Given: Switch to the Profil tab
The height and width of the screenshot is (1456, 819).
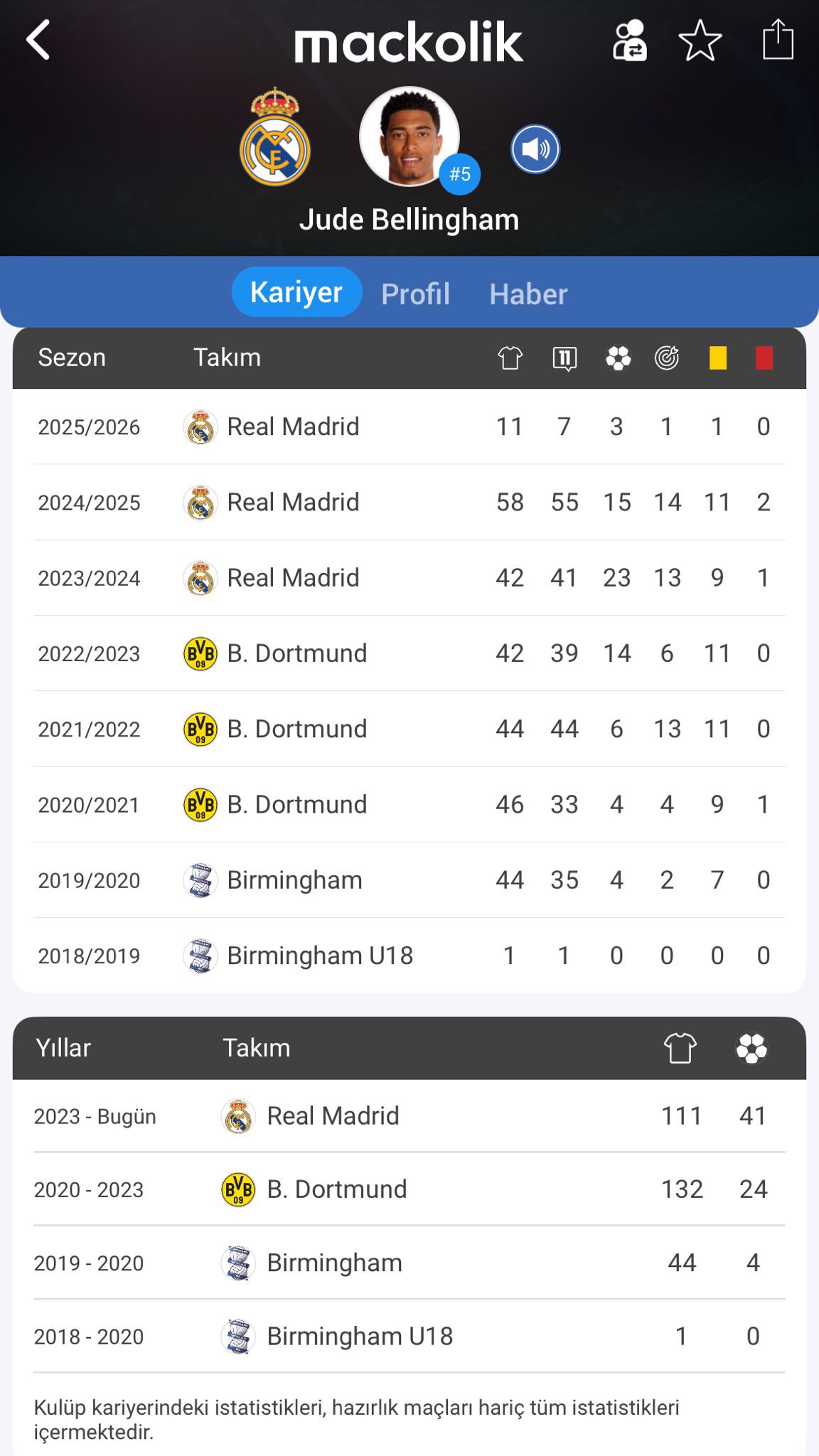Looking at the screenshot, I should 415,294.
